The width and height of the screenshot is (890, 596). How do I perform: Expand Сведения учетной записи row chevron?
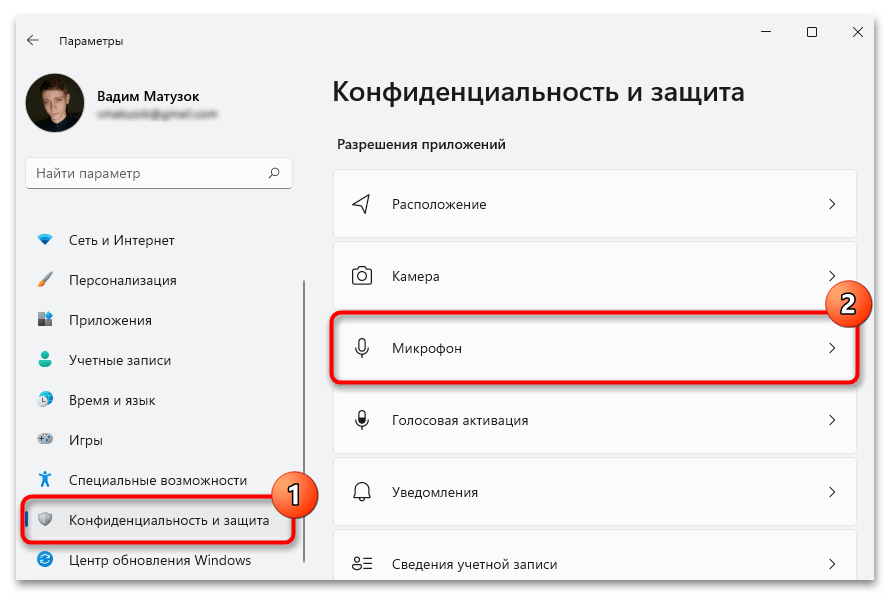point(832,564)
